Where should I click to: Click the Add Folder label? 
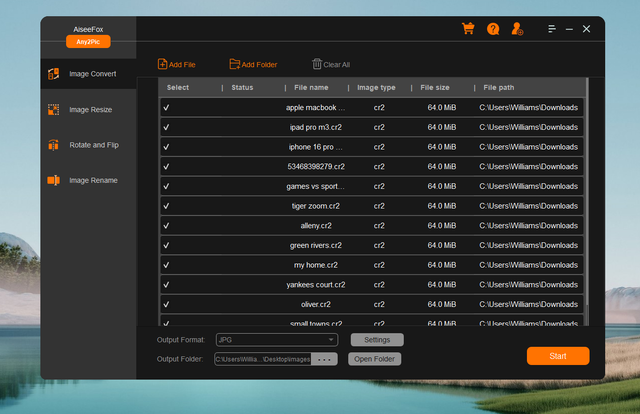tap(259, 65)
